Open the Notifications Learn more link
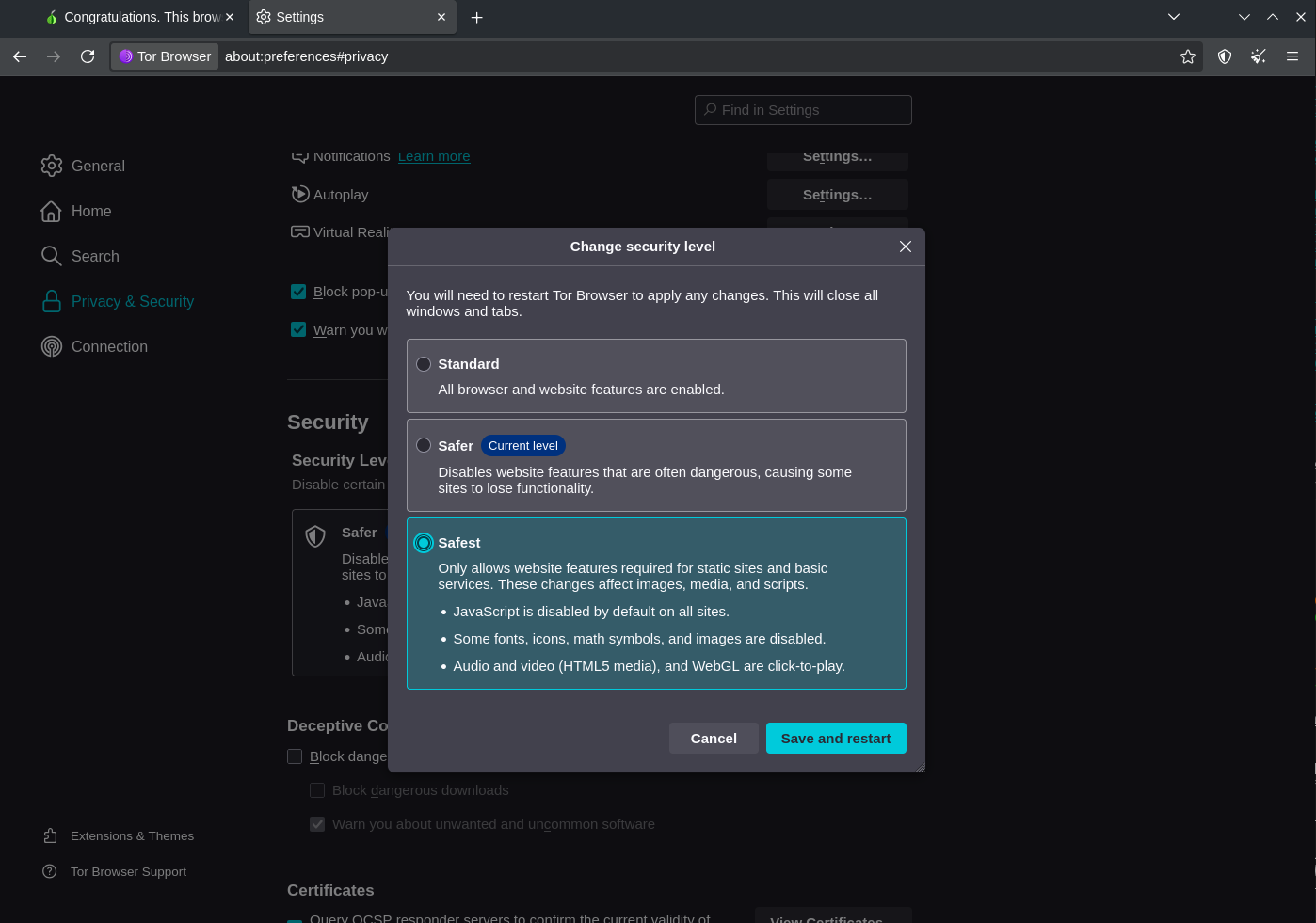 tap(434, 156)
